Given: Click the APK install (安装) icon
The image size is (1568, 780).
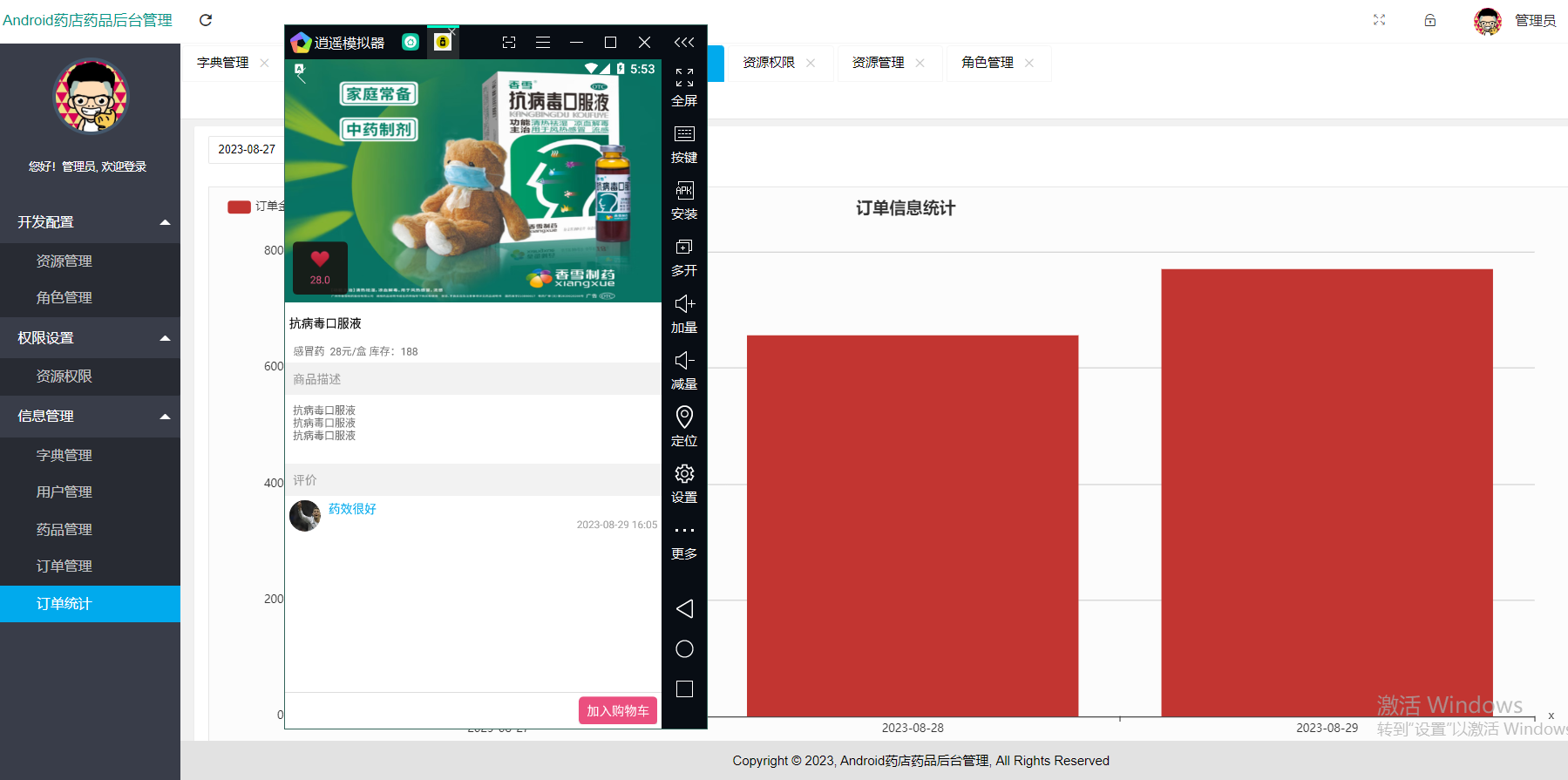Looking at the screenshot, I should pos(684,200).
